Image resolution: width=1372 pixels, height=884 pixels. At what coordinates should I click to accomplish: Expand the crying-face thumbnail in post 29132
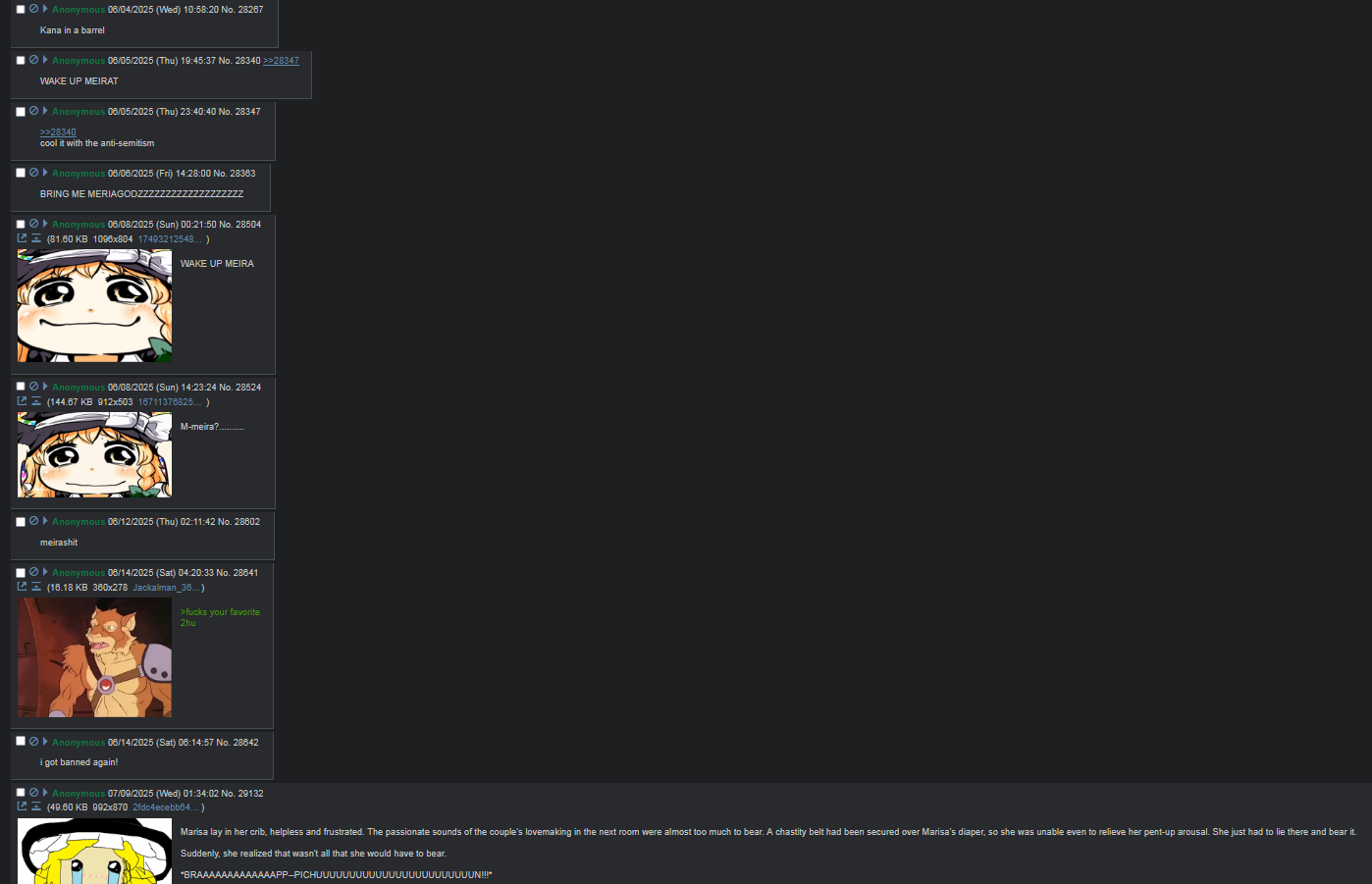(94, 851)
